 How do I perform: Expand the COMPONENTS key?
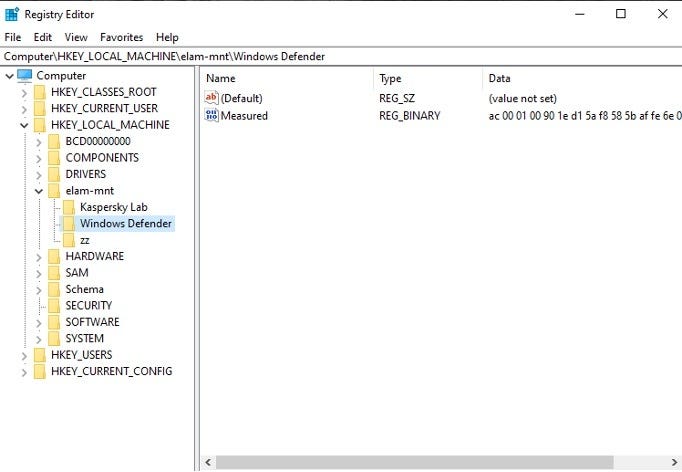pyautogui.click(x=39, y=159)
